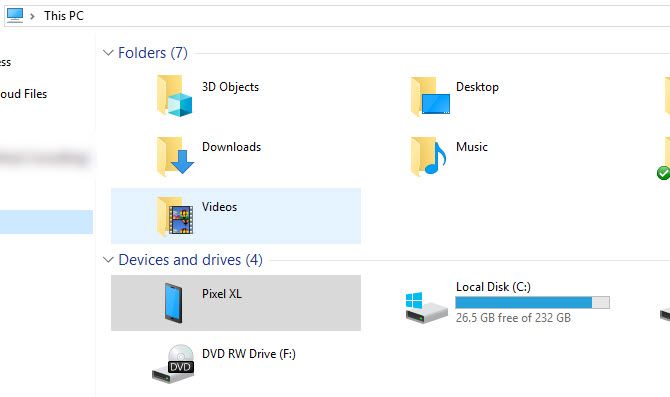This screenshot has height=397, width=670.
Task: Select the Local Disk (C:) drive icon
Action: pyautogui.click(x=426, y=307)
